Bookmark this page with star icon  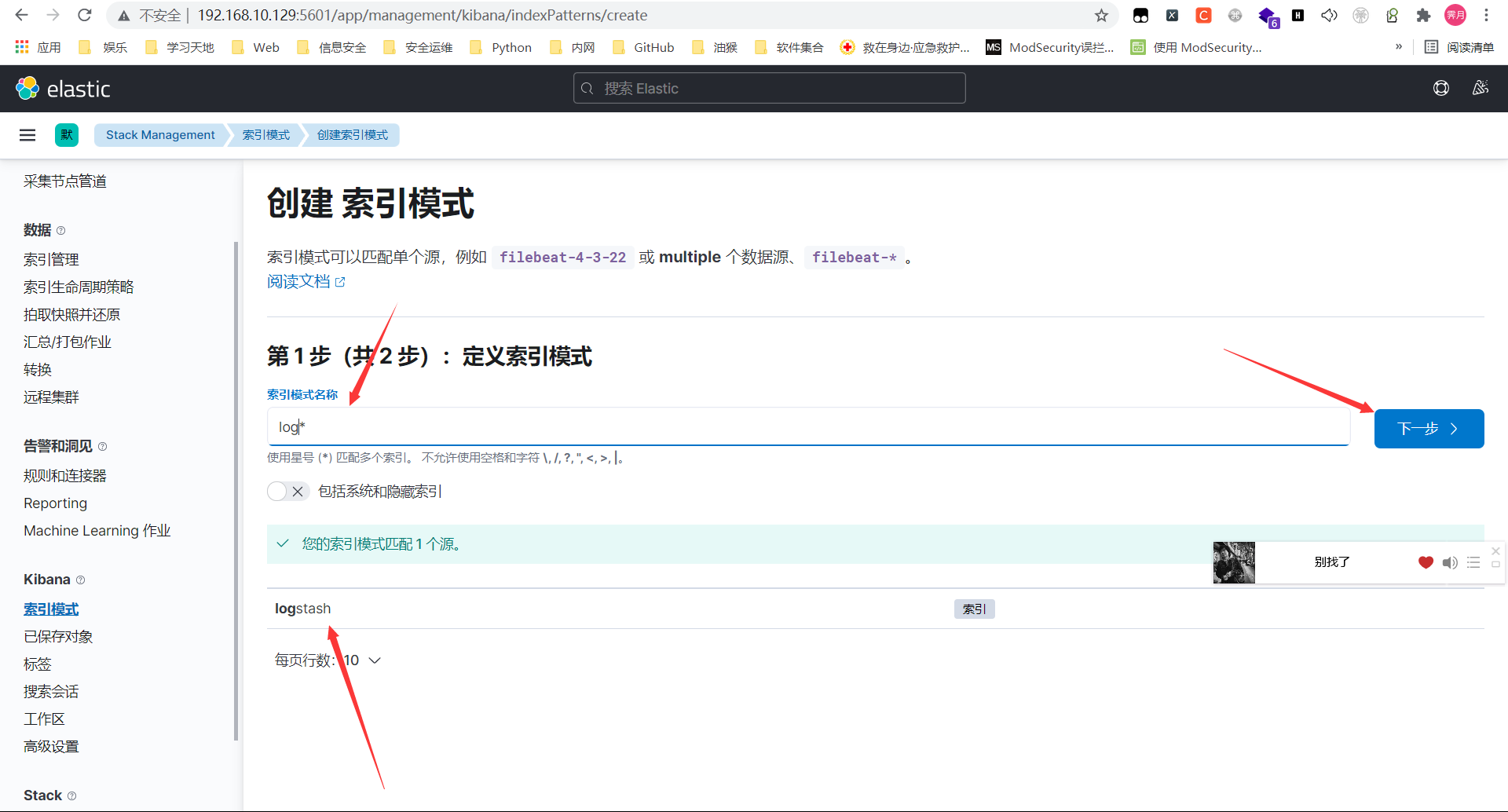(1101, 16)
